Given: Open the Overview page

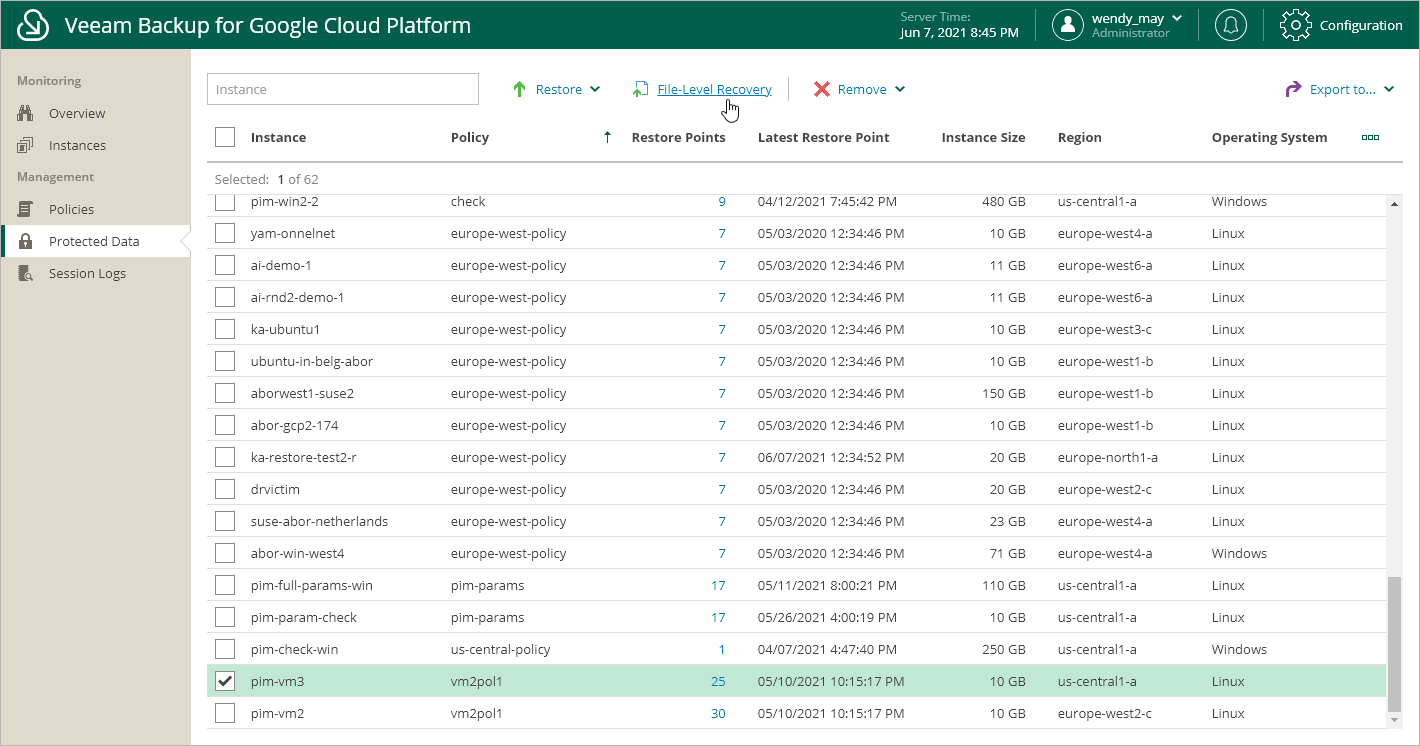Looking at the screenshot, I should coord(77,113).
